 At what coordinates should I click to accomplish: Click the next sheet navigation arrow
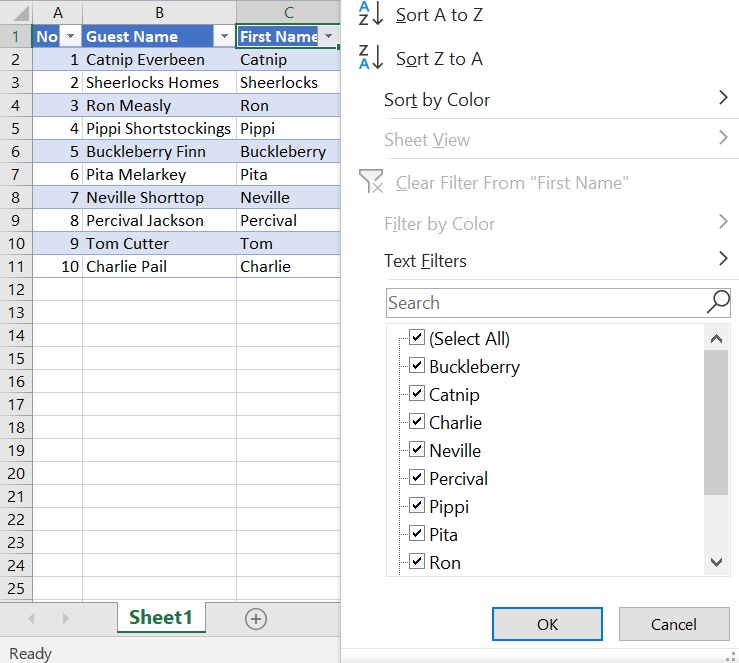point(66,619)
